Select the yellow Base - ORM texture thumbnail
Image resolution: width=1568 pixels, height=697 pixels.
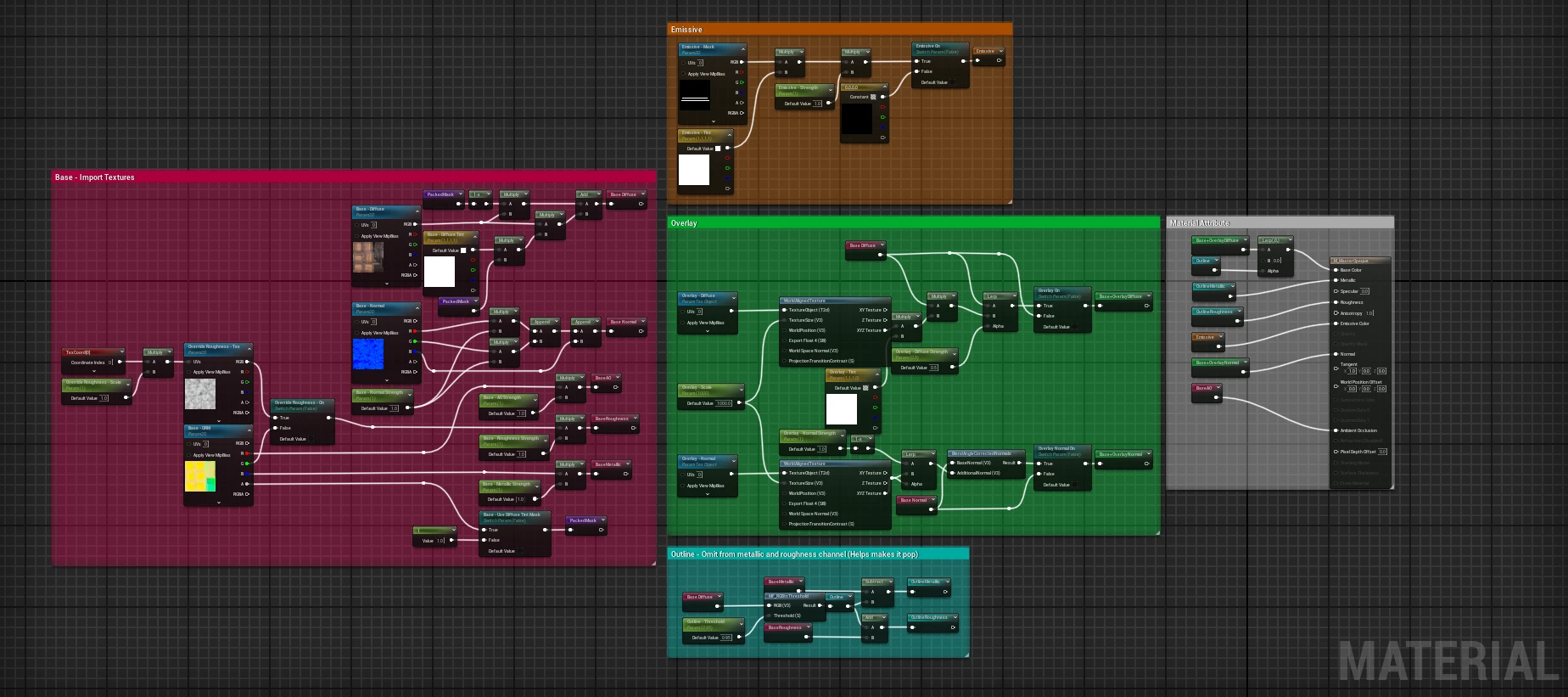[200, 476]
